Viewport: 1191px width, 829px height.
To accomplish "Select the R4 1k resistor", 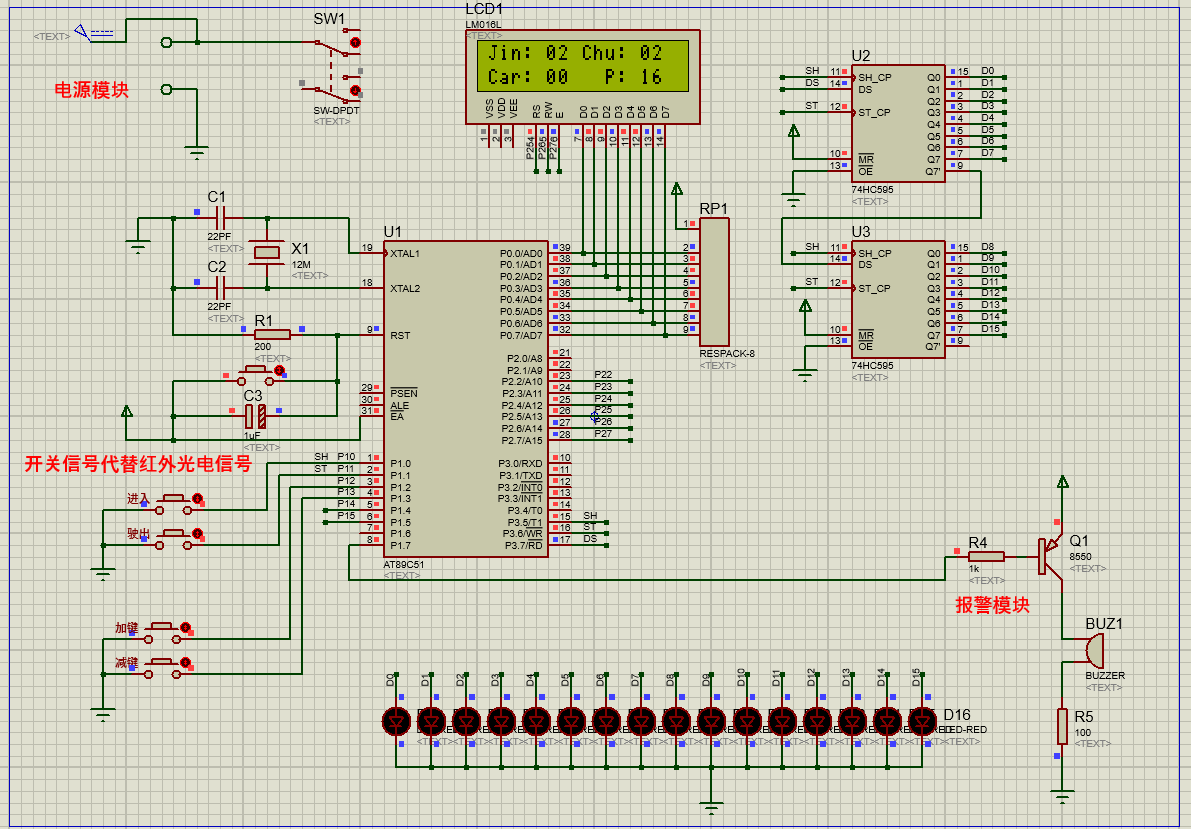I will coord(987,557).
